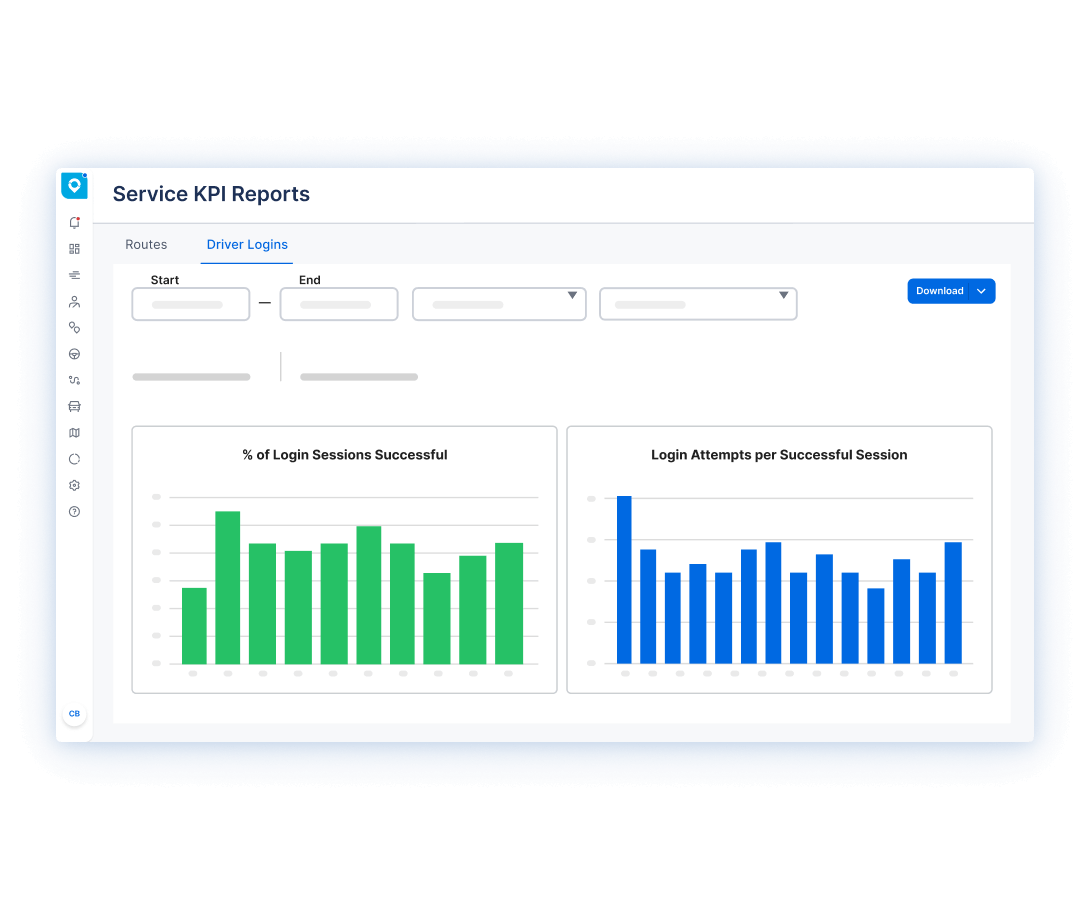Open the Download button's chevron options
1088x908 pixels.
[982, 291]
